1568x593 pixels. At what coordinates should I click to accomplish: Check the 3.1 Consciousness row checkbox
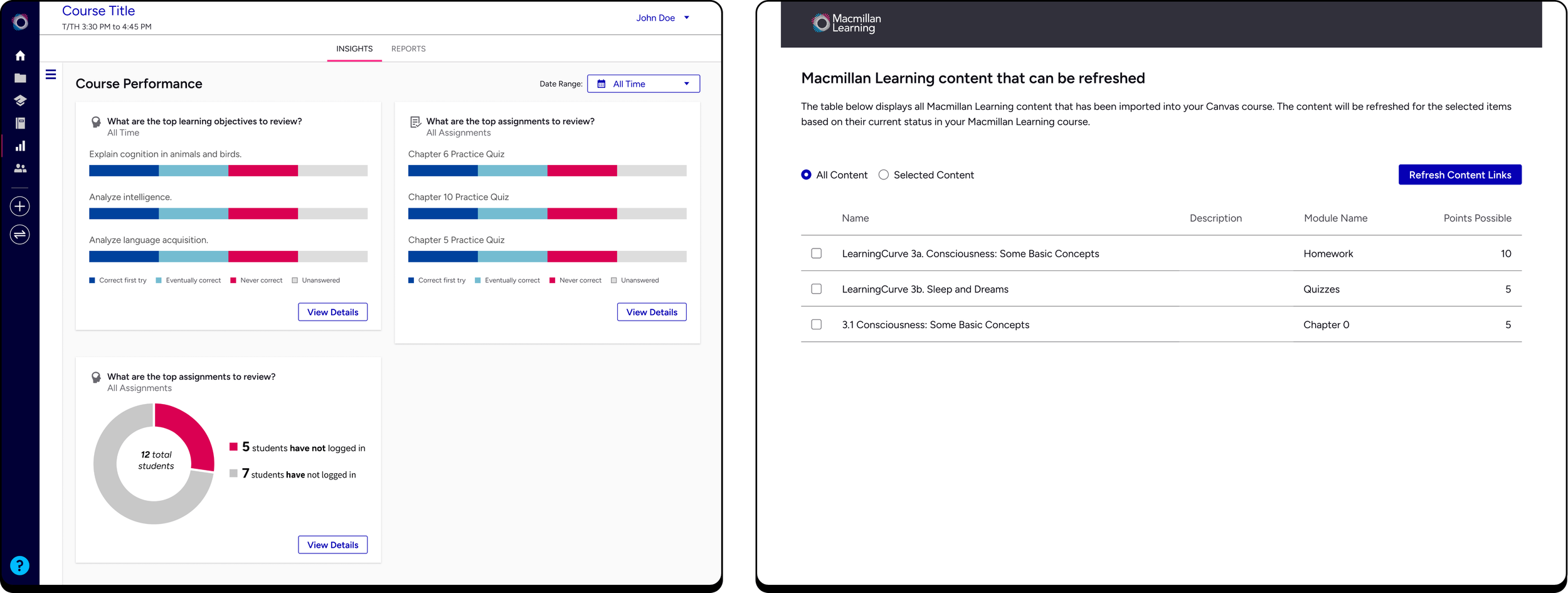(816, 324)
